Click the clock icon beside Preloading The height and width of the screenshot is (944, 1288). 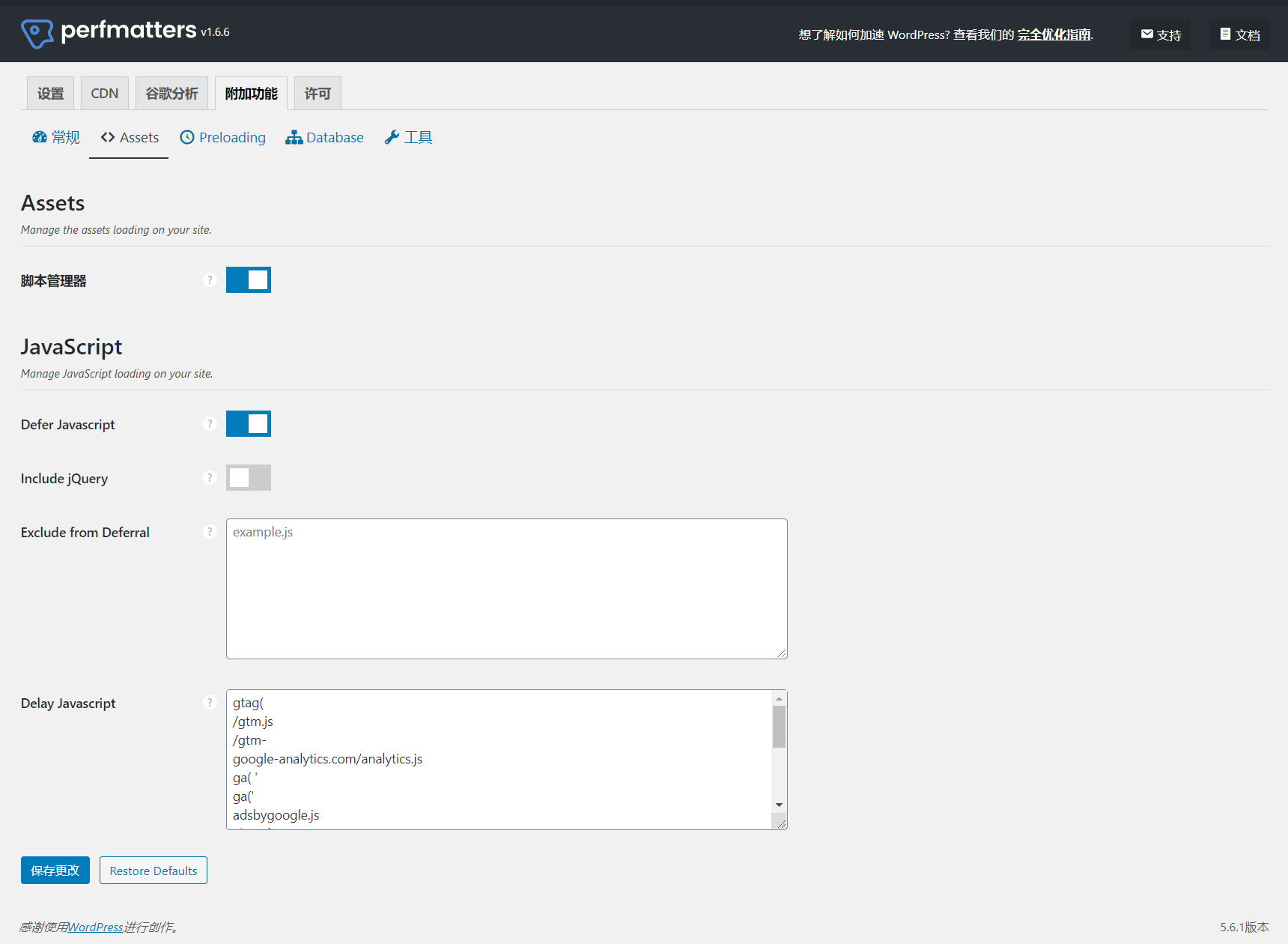click(x=187, y=137)
